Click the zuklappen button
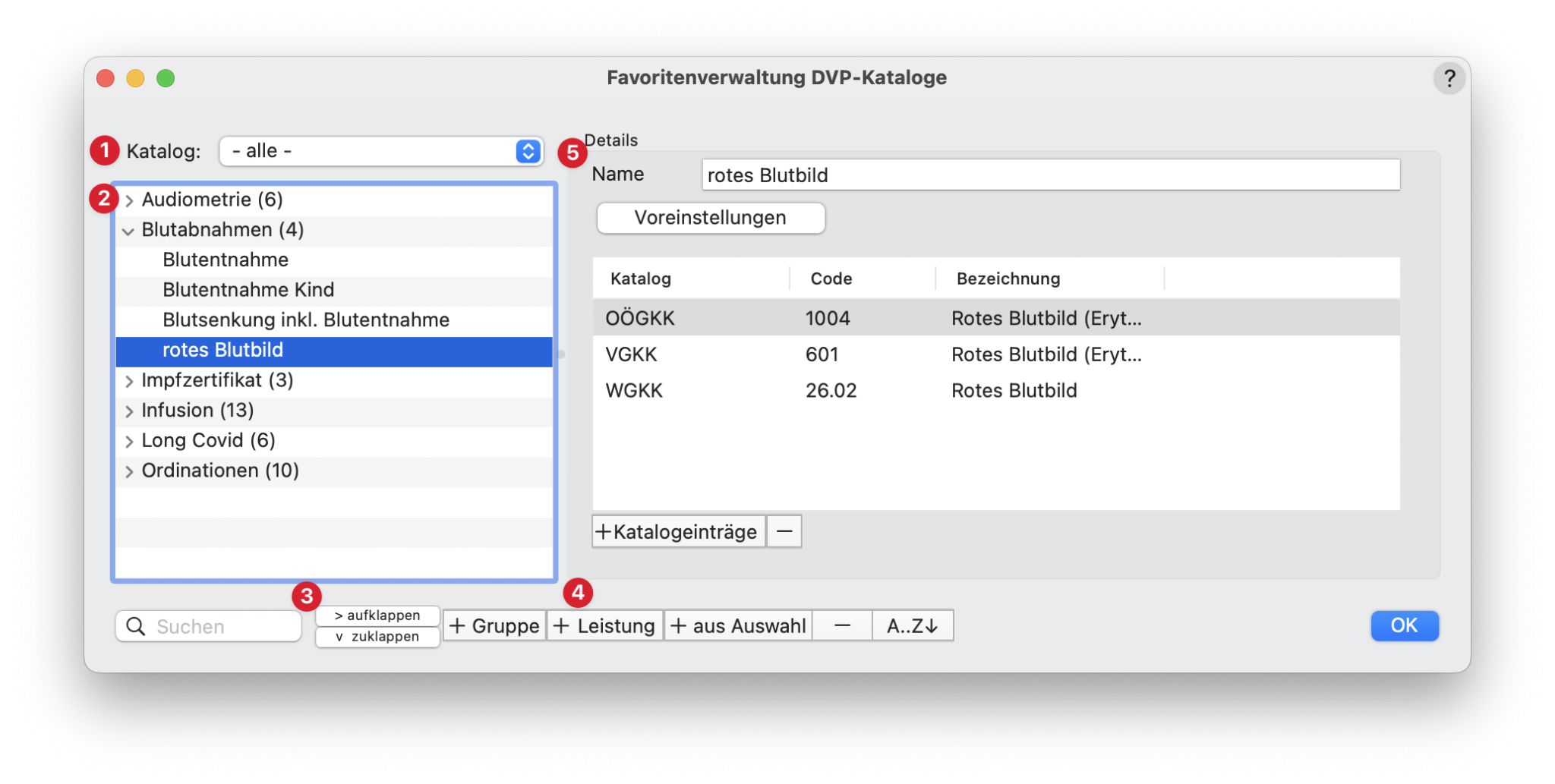The width and height of the screenshot is (1555, 784). click(x=377, y=637)
